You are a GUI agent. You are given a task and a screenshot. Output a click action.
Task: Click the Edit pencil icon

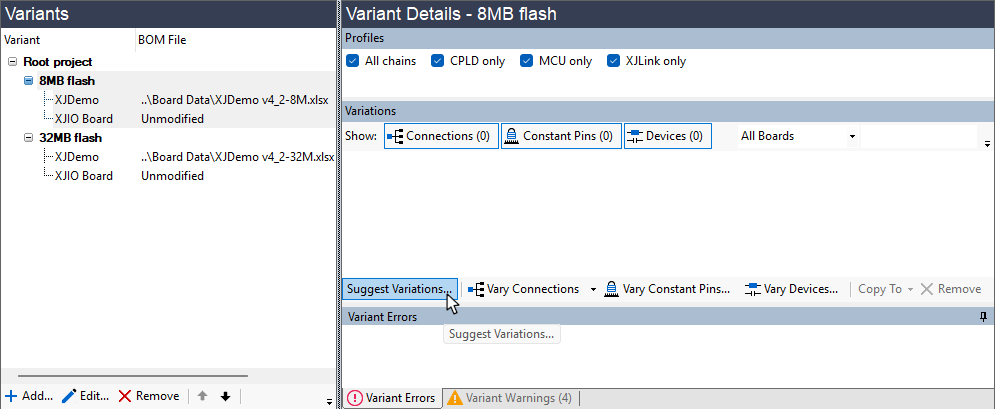pyautogui.click(x=69, y=396)
